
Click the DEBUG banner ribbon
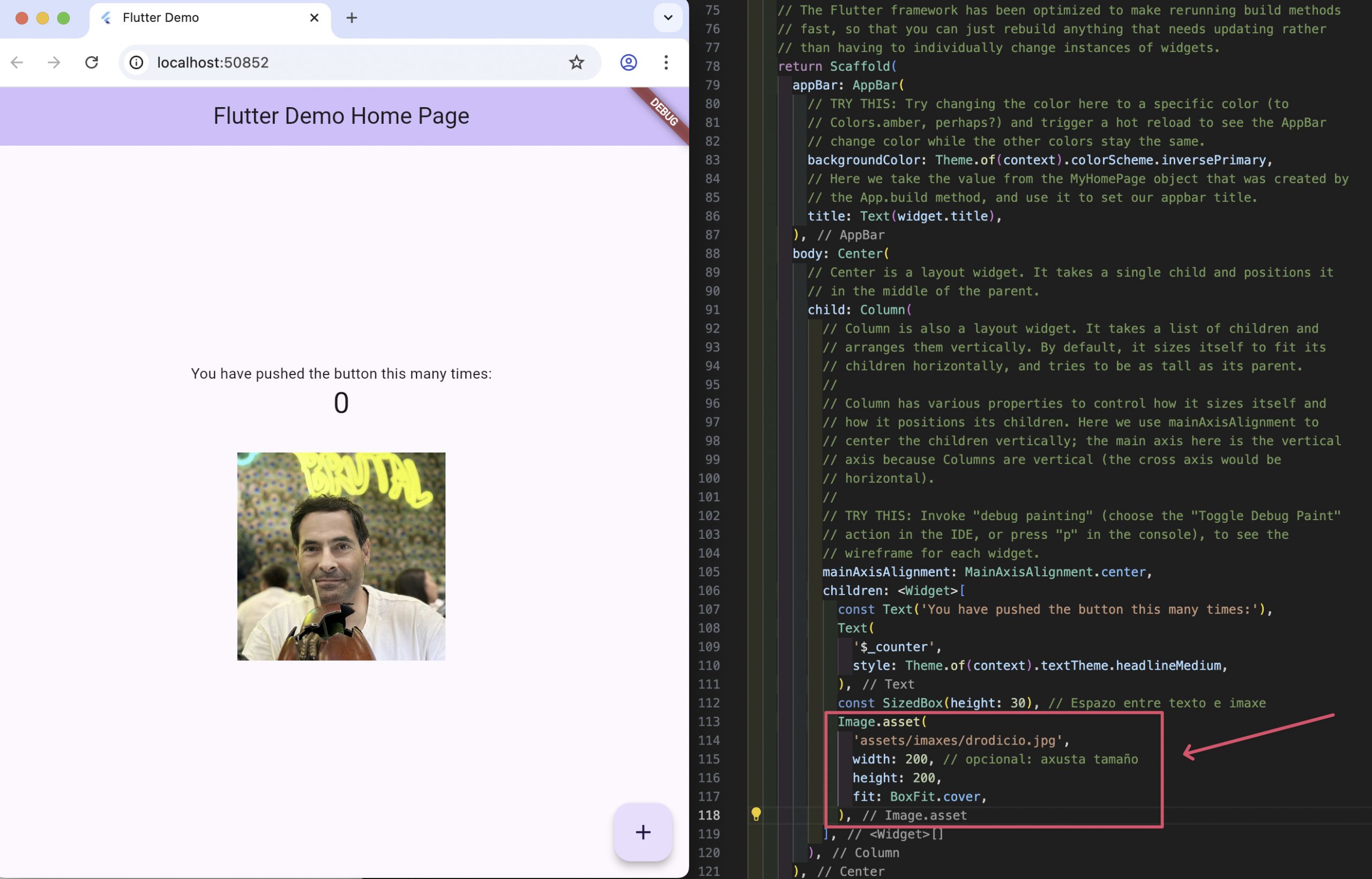click(663, 112)
